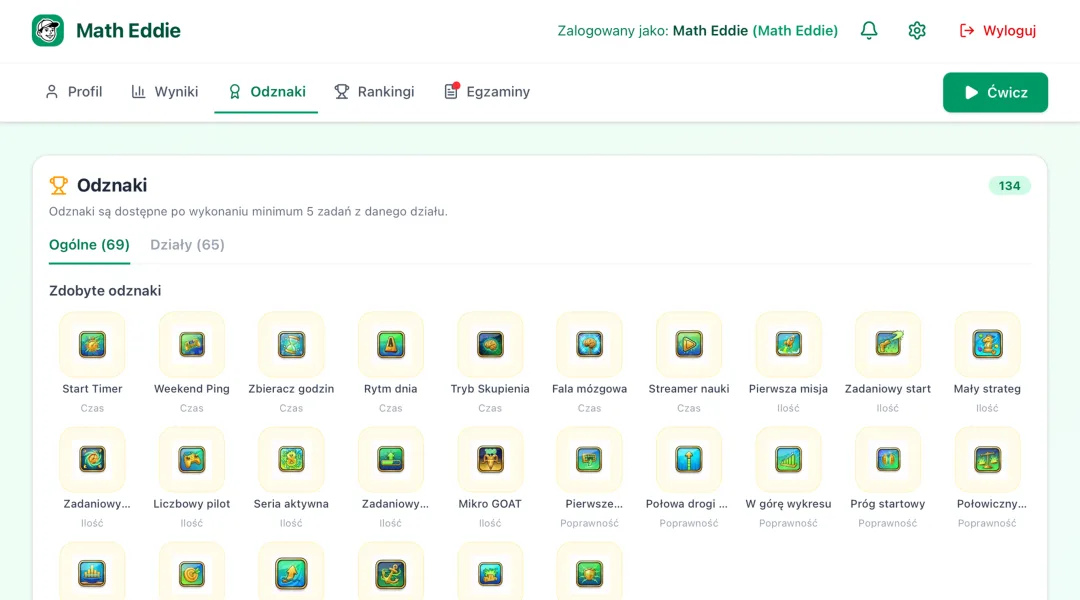Click the "Zdobyte odznaki" heading
This screenshot has width=1080, height=600.
[105, 291]
